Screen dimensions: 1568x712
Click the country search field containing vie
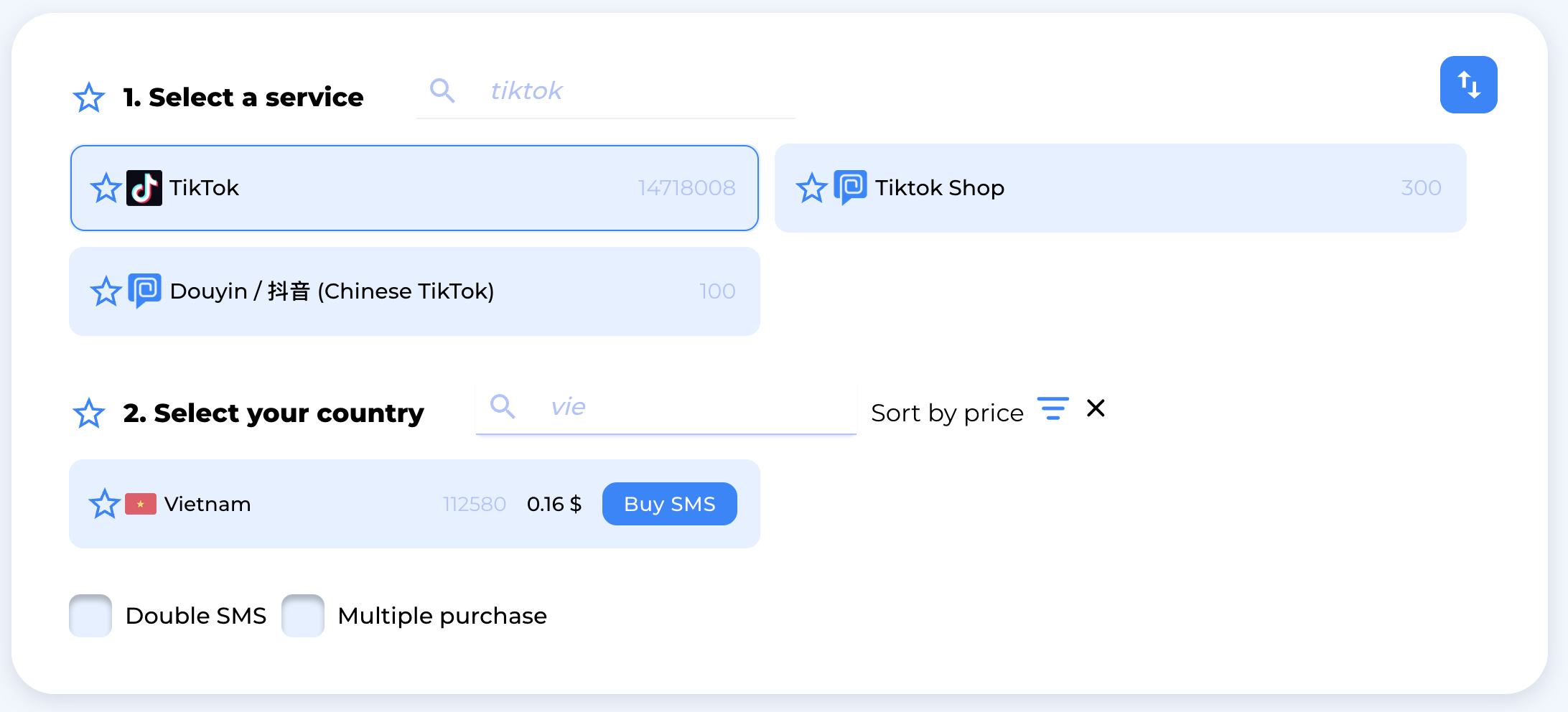689,407
